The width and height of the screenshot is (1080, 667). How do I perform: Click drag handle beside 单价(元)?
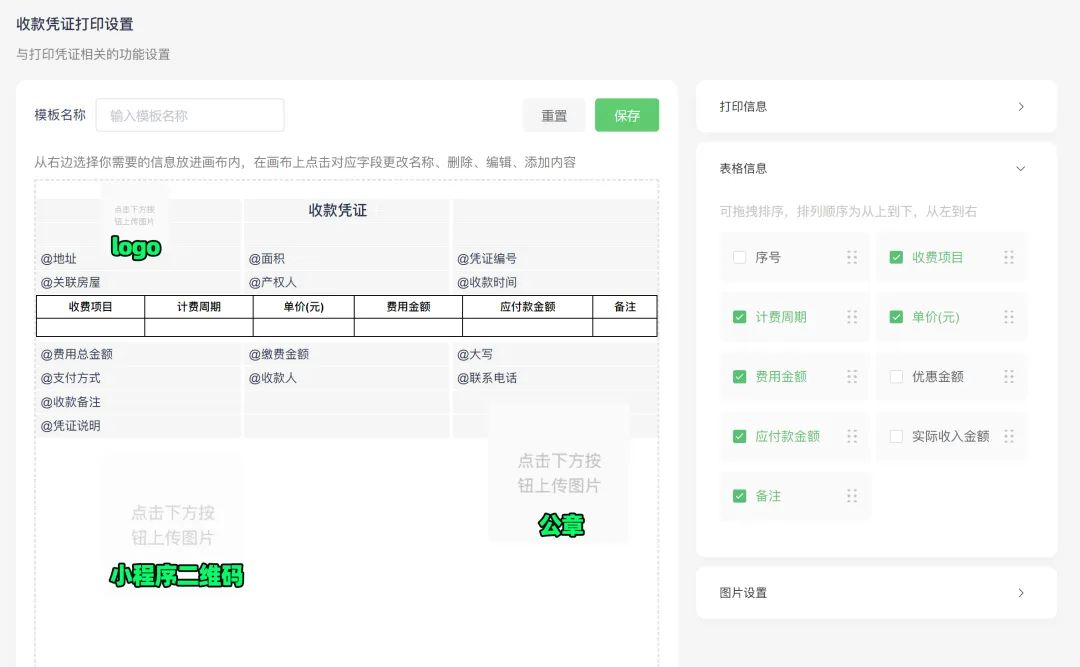point(1009,317)
